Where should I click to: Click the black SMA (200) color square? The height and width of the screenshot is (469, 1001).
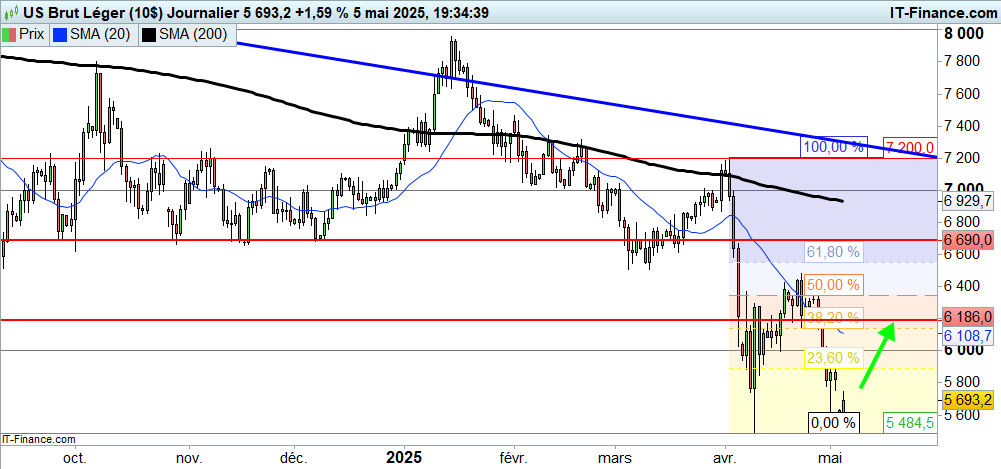[x=148, y=34]
